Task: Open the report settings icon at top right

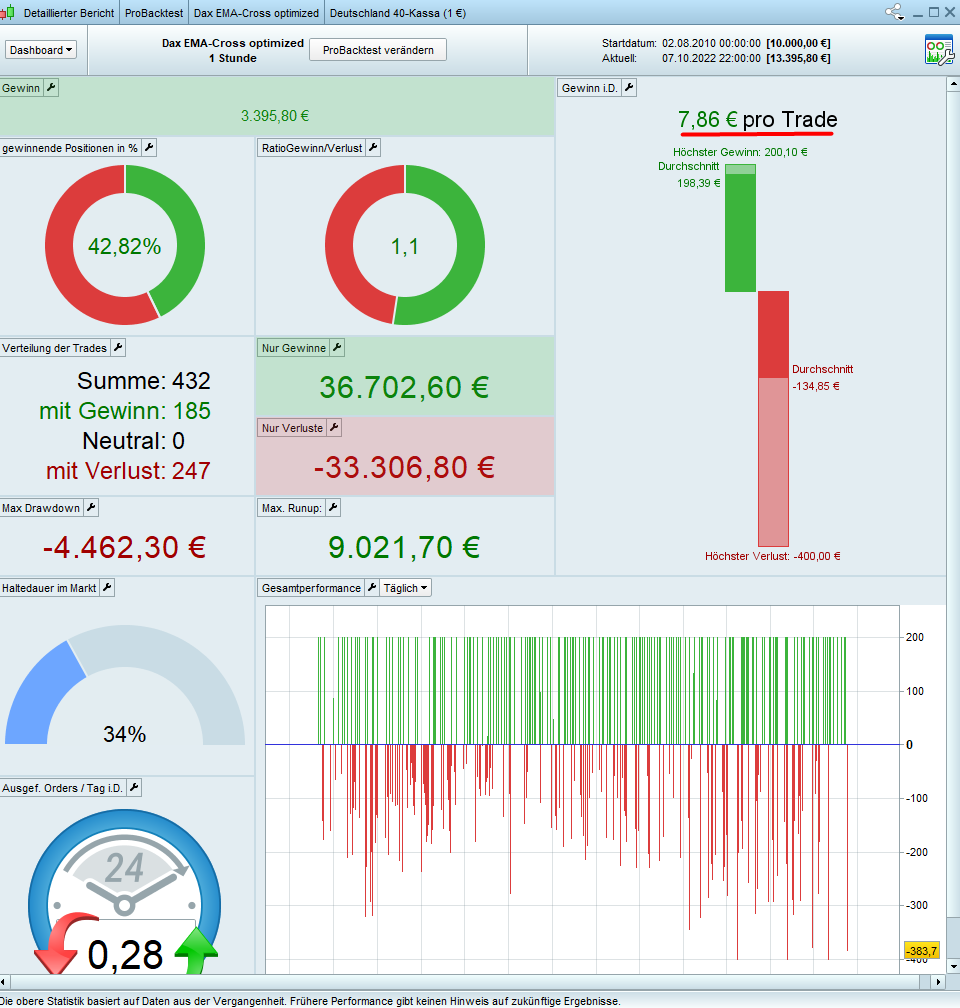Action: click(x=939, y=50)
